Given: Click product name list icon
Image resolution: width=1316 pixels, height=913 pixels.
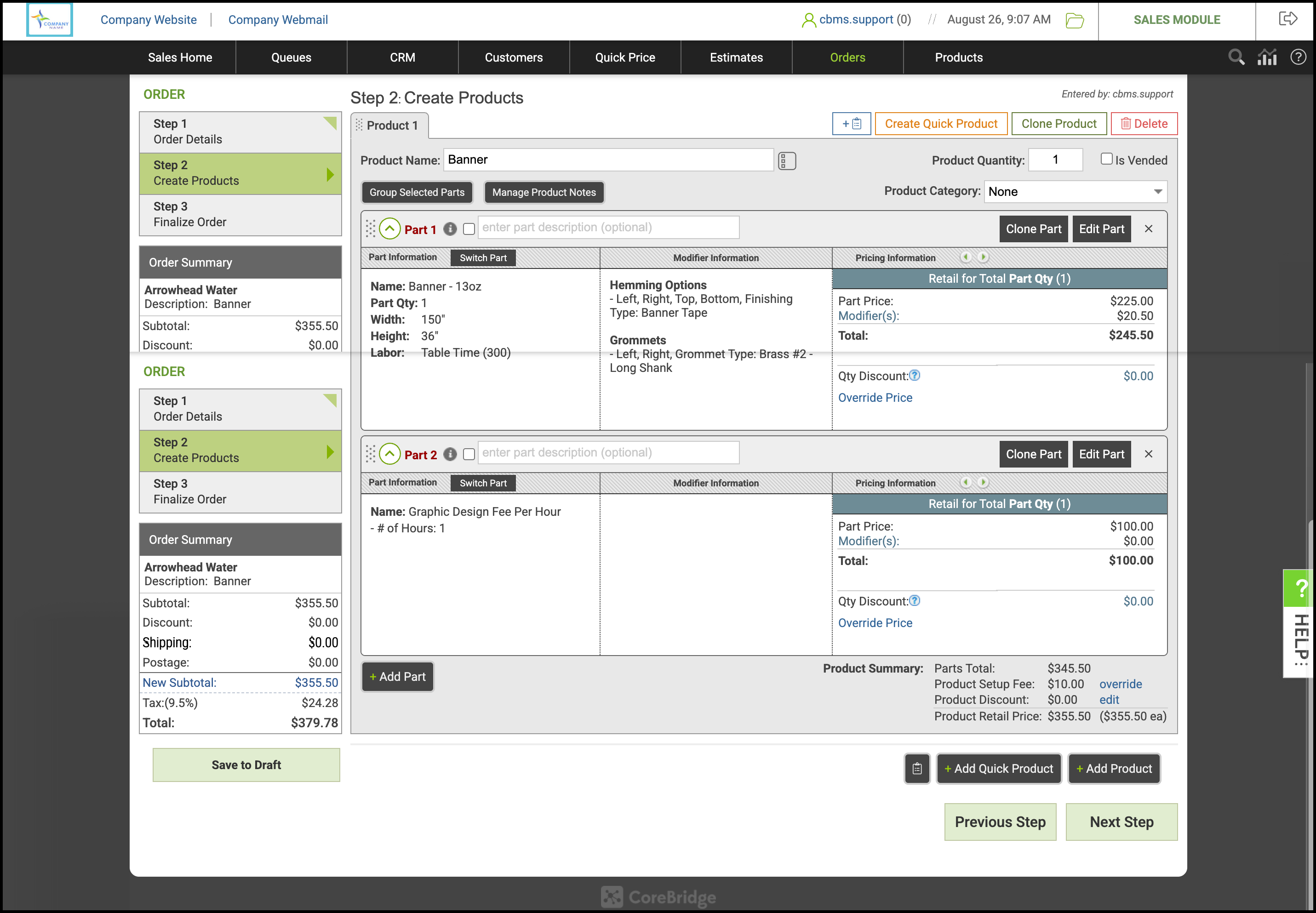Looking at the screenshot, I should click(x=787, y=161).
